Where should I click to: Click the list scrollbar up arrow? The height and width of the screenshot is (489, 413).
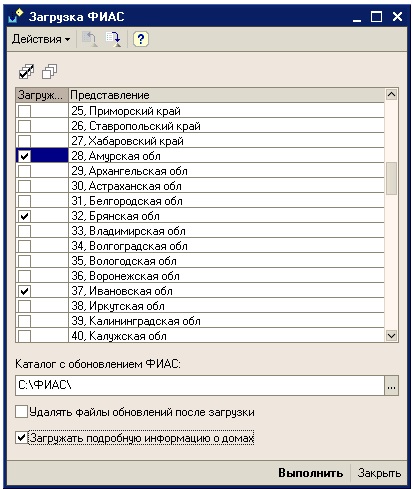391,95
